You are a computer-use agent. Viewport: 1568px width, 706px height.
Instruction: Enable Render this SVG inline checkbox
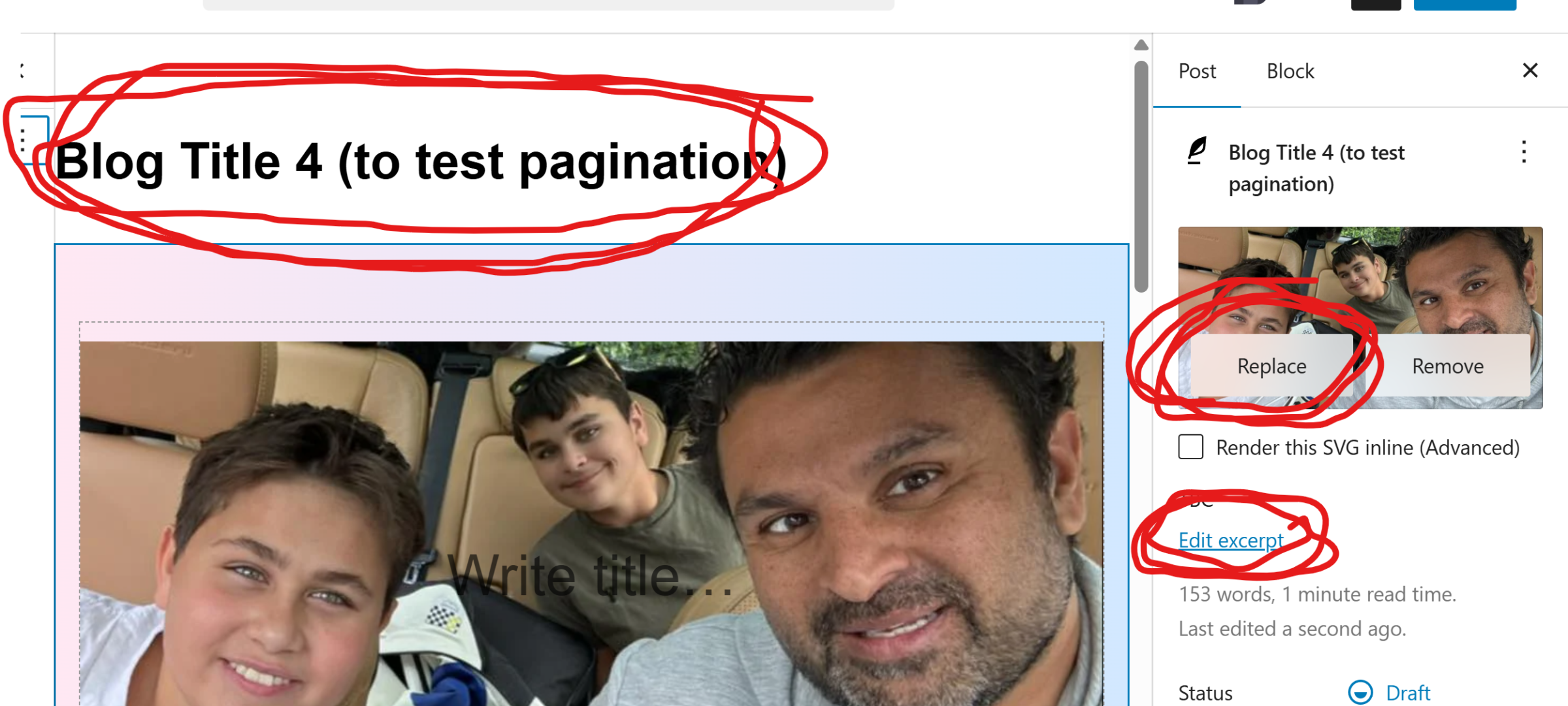[x=1190, y=447]
